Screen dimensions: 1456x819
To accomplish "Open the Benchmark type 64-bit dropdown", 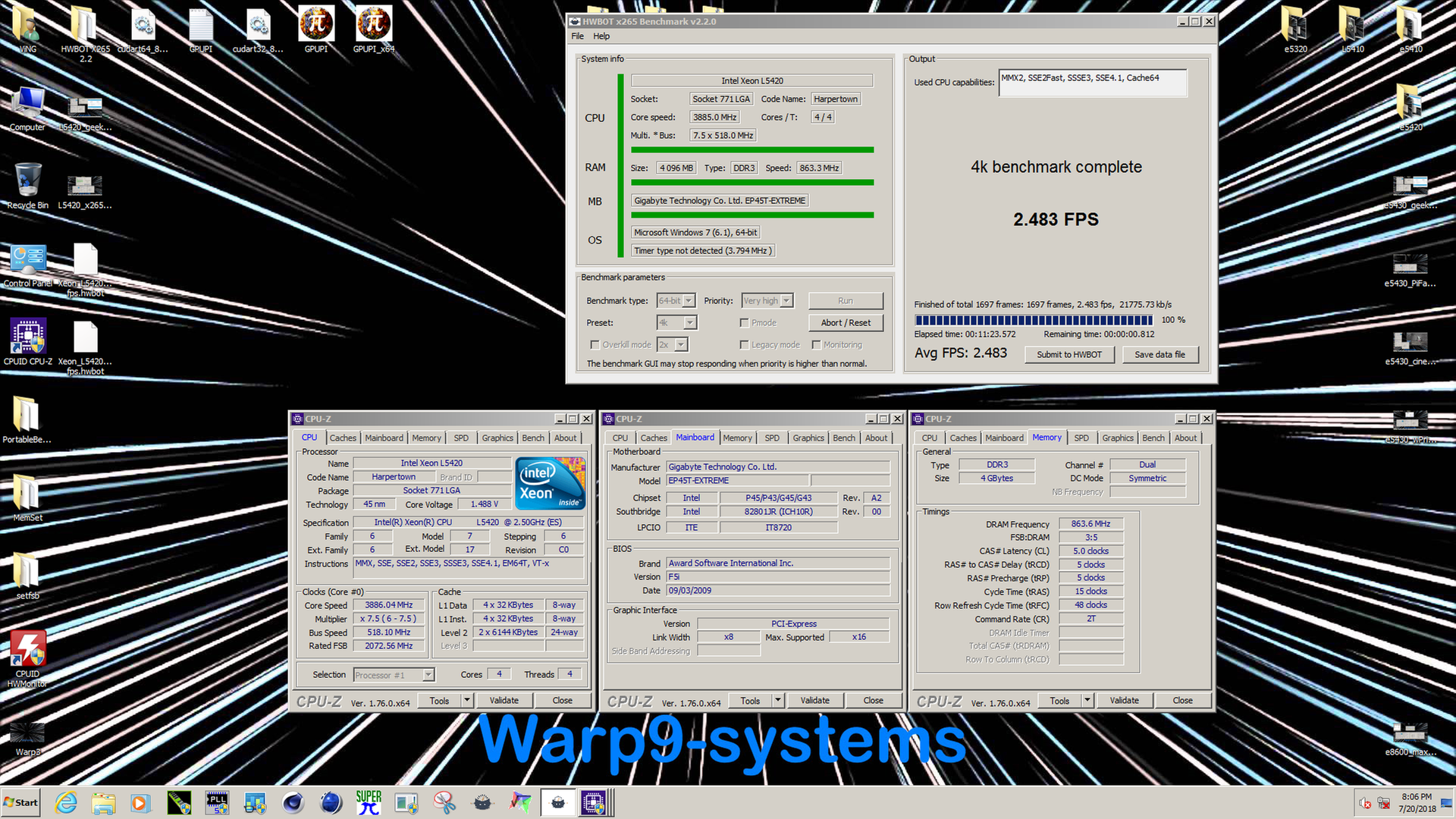I will coord(689,301).
